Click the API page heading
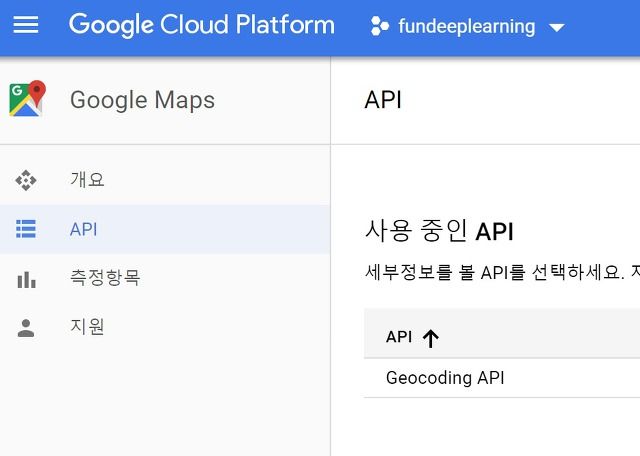Image resolution: width=640 pixels, height=456 pixels. (383, 100)
